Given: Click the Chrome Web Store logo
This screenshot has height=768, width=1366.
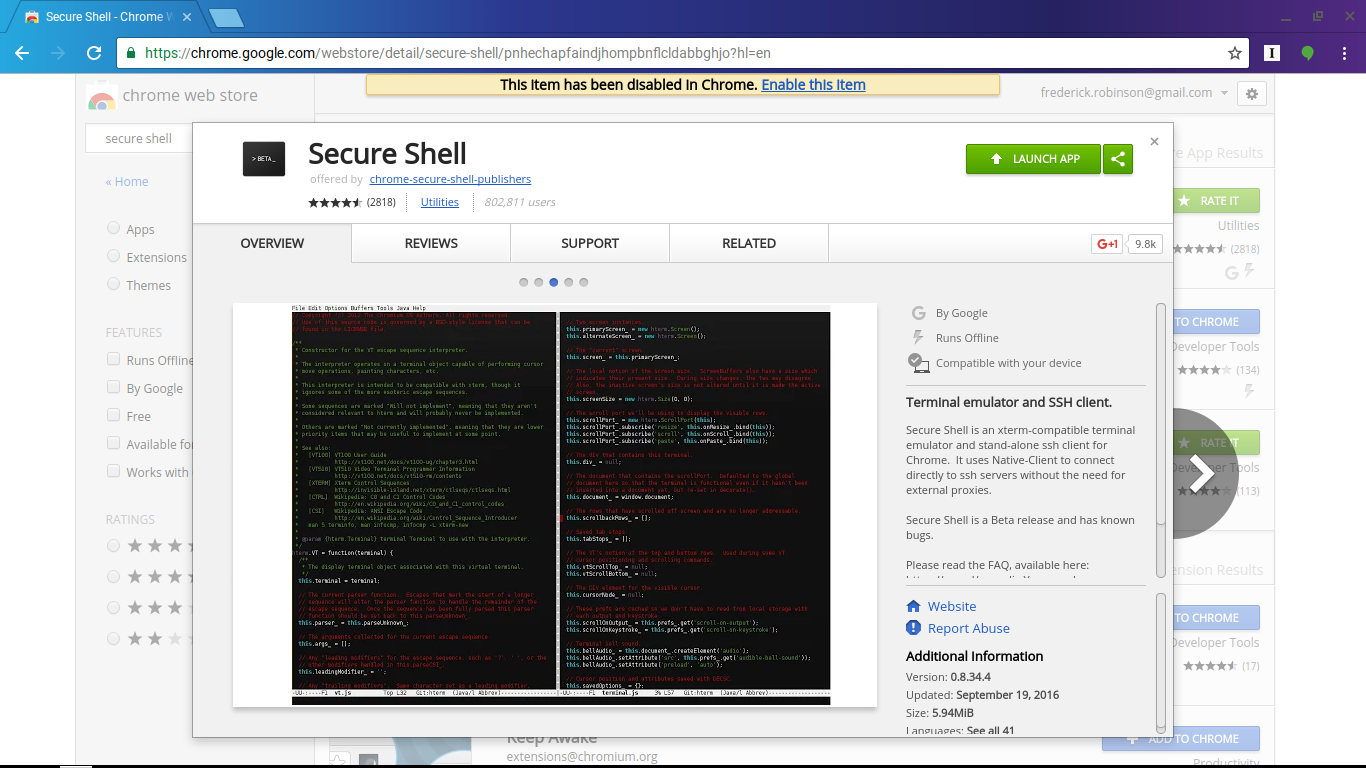Looking at the screenshot, I should (x=101, y=96).
